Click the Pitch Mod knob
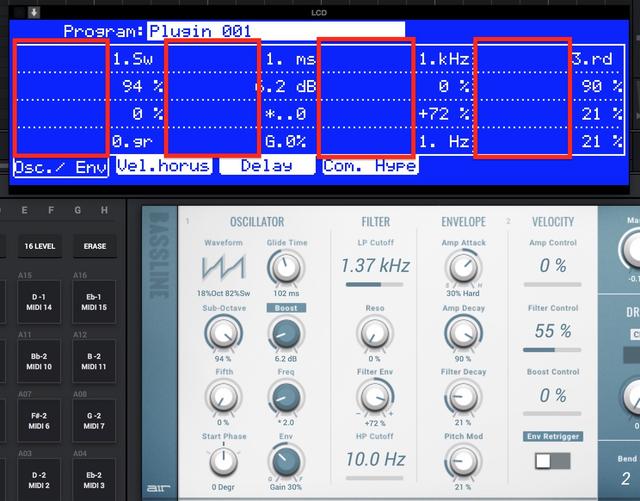This screenshot has height=501, width=640. pos(463,461)
